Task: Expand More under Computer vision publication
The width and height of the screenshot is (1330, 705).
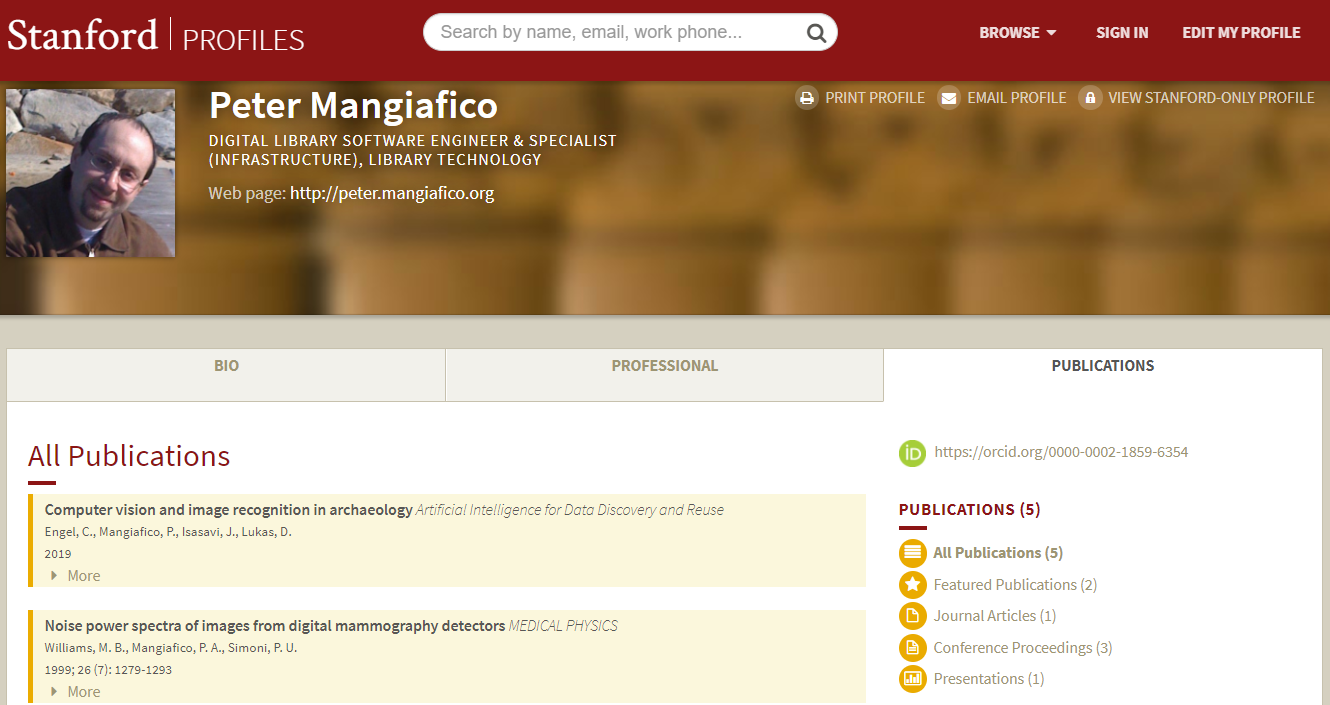Action: pos(75,576)
